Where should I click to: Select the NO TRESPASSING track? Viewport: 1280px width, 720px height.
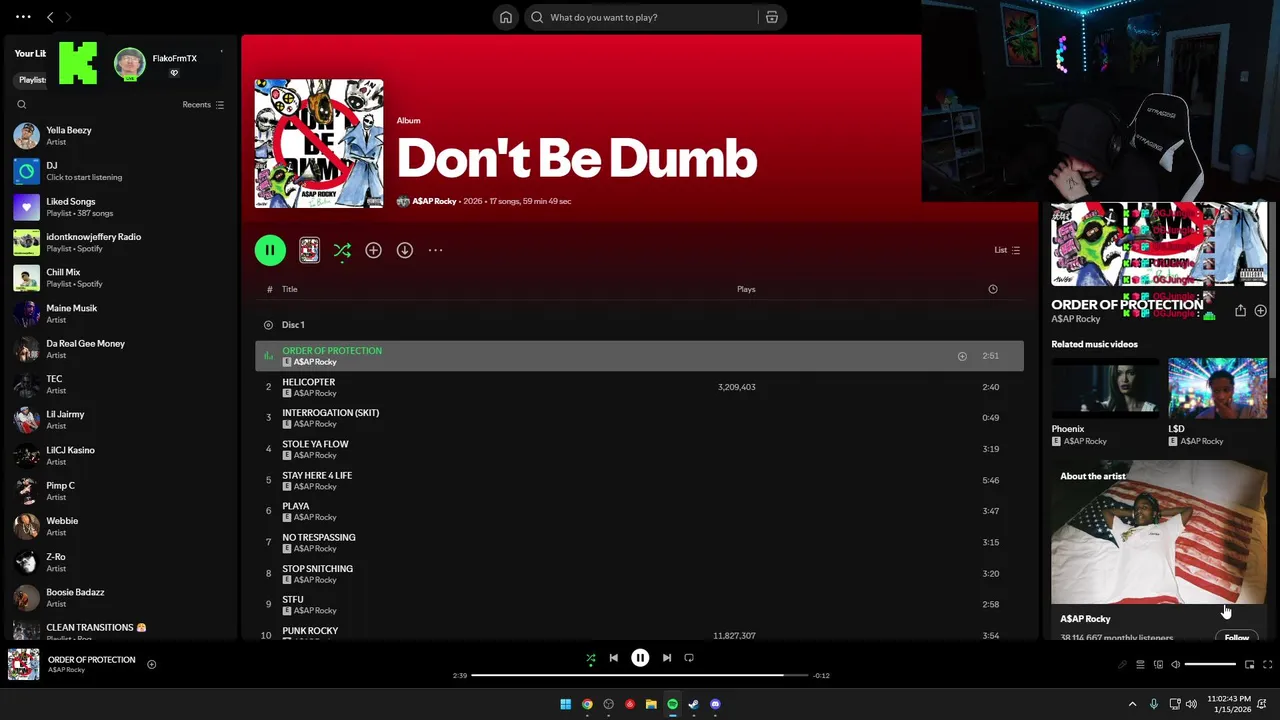pos(639,542)
